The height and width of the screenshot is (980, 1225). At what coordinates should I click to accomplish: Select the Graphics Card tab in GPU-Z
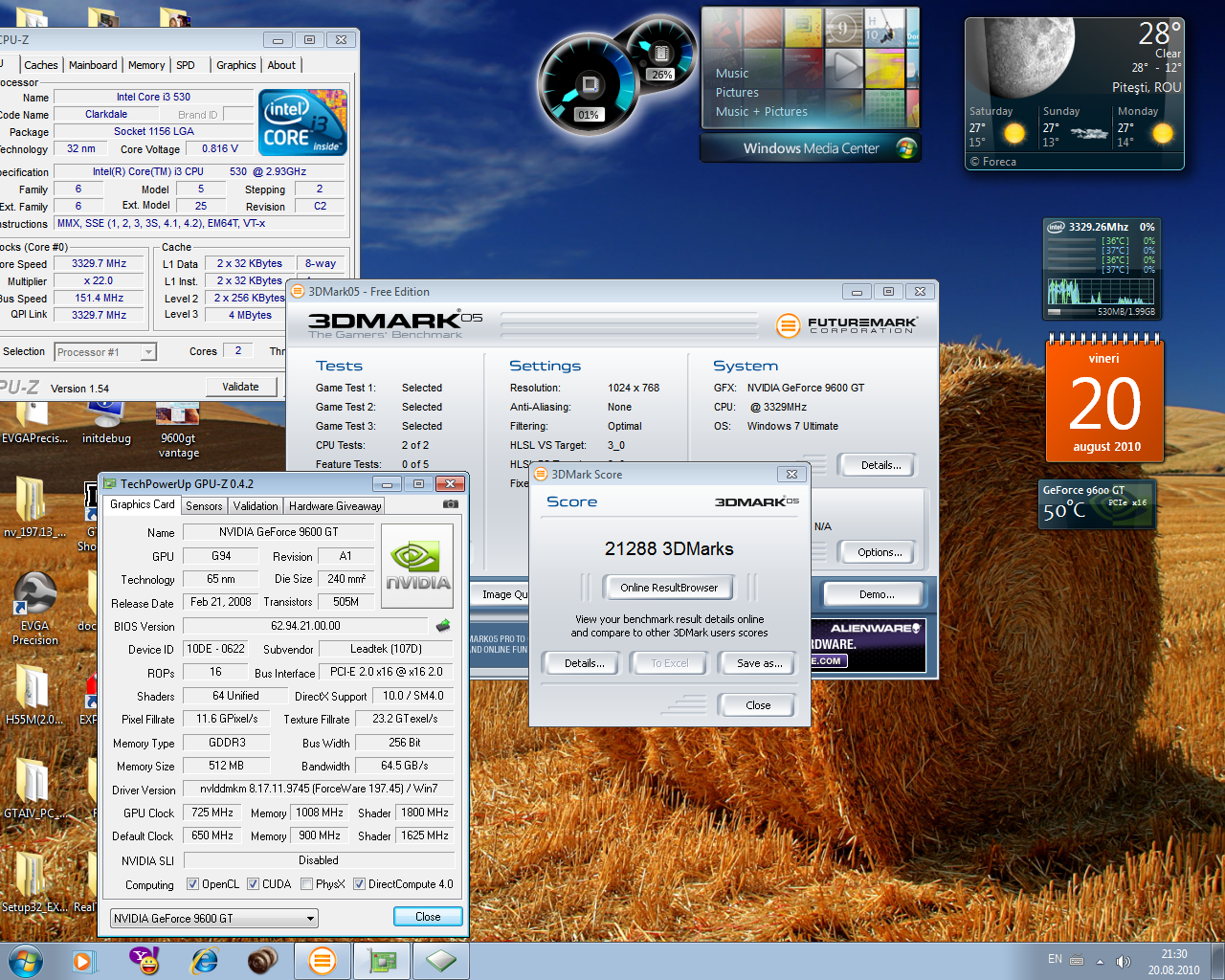[143, 504]
